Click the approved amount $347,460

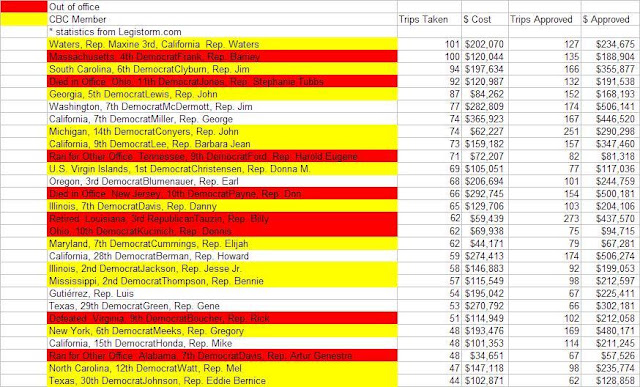coord(615,144)
